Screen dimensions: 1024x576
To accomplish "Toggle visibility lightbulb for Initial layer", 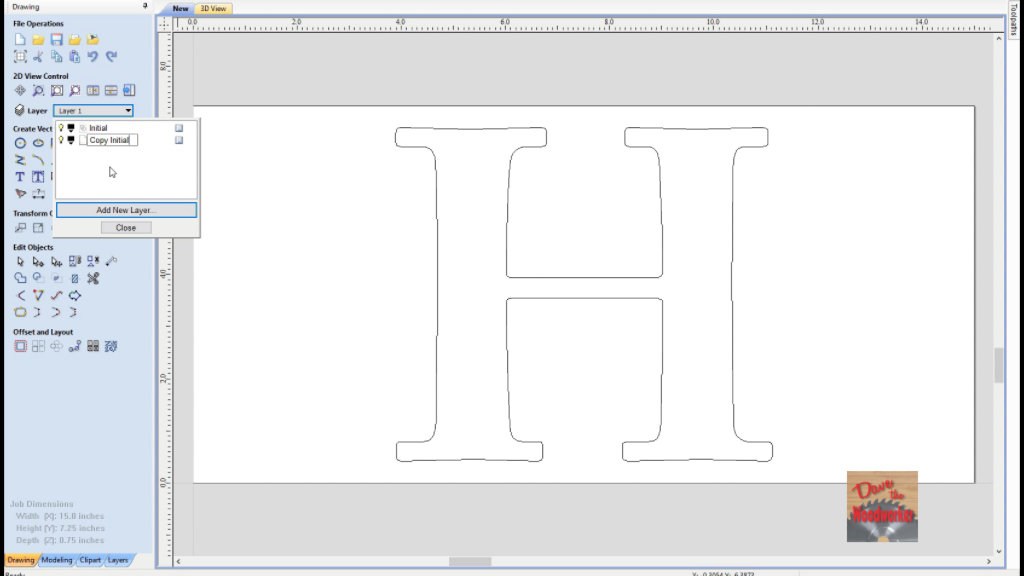I will pos(61,128).
